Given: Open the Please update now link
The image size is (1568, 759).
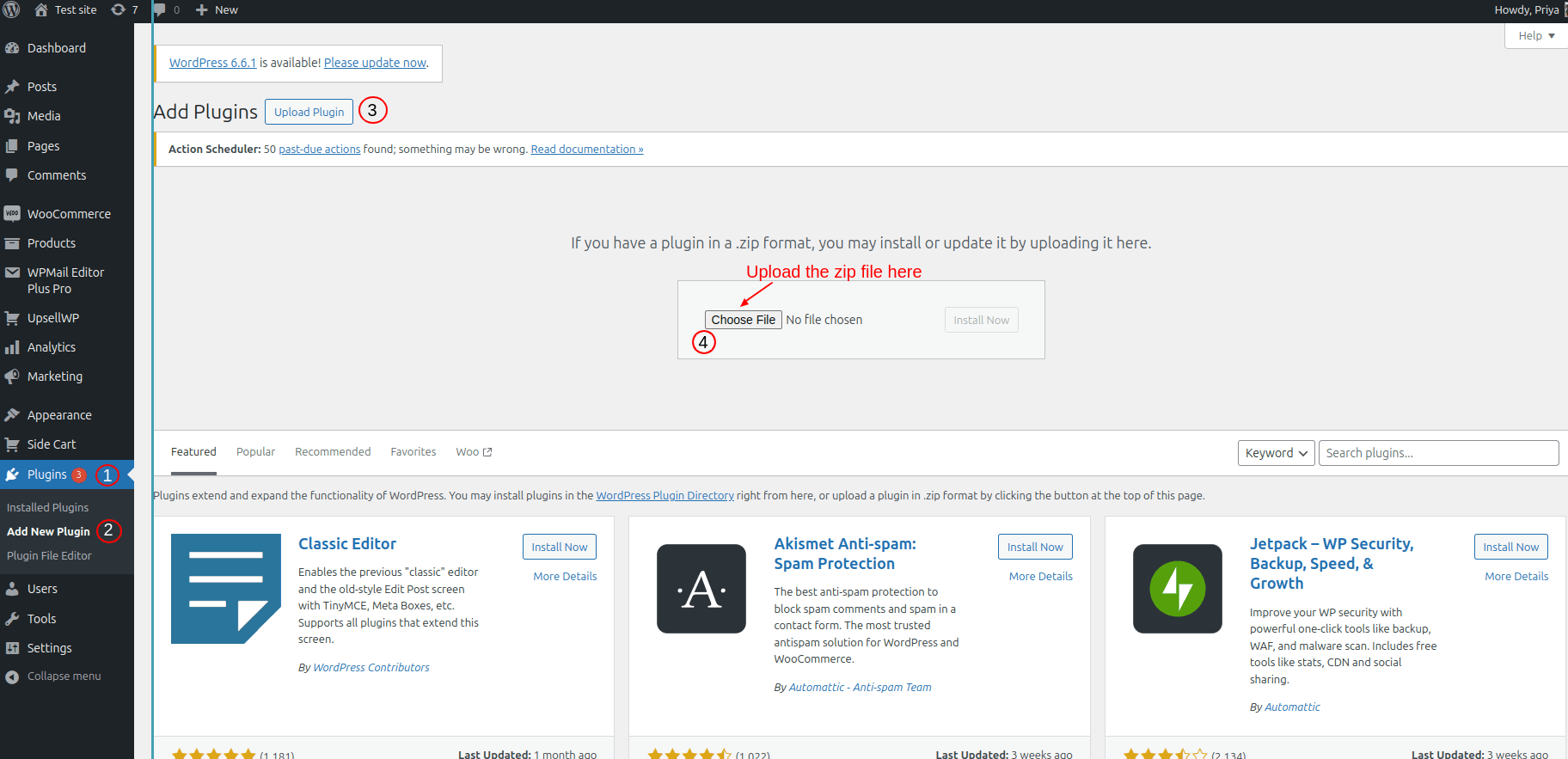Looking at the screenshot, I should (x=375, y=63).
